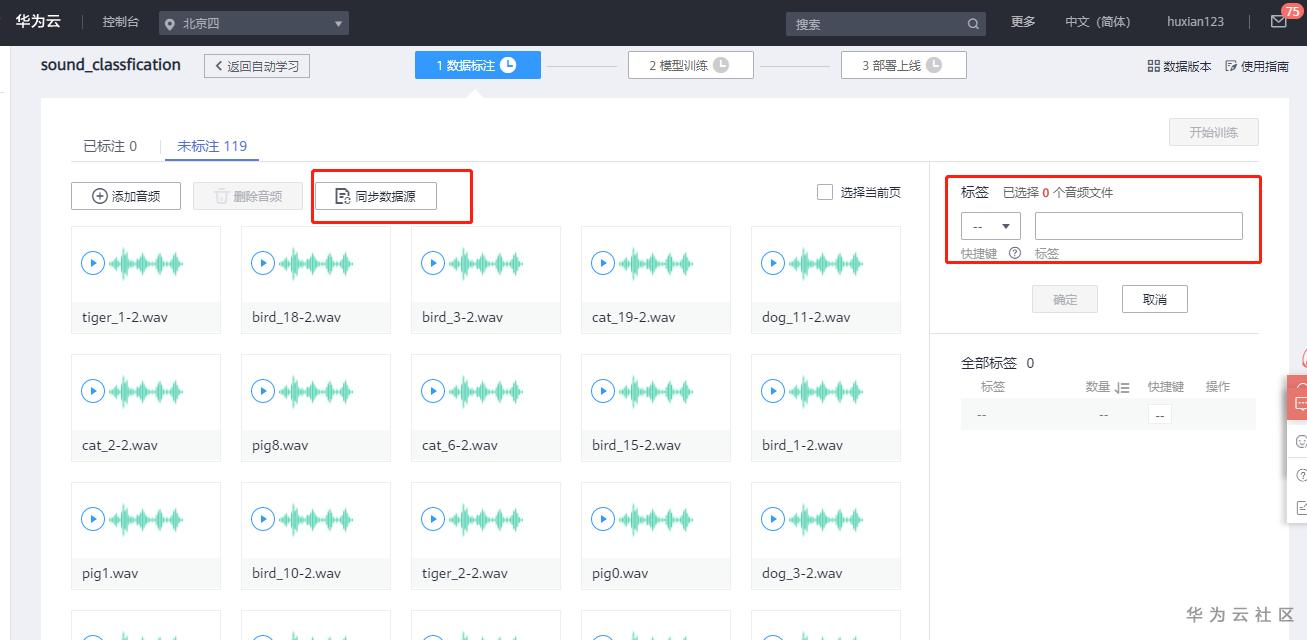Play the bird_15-2.wav audio clip
Screen dimensions: 1307x640
602,391
